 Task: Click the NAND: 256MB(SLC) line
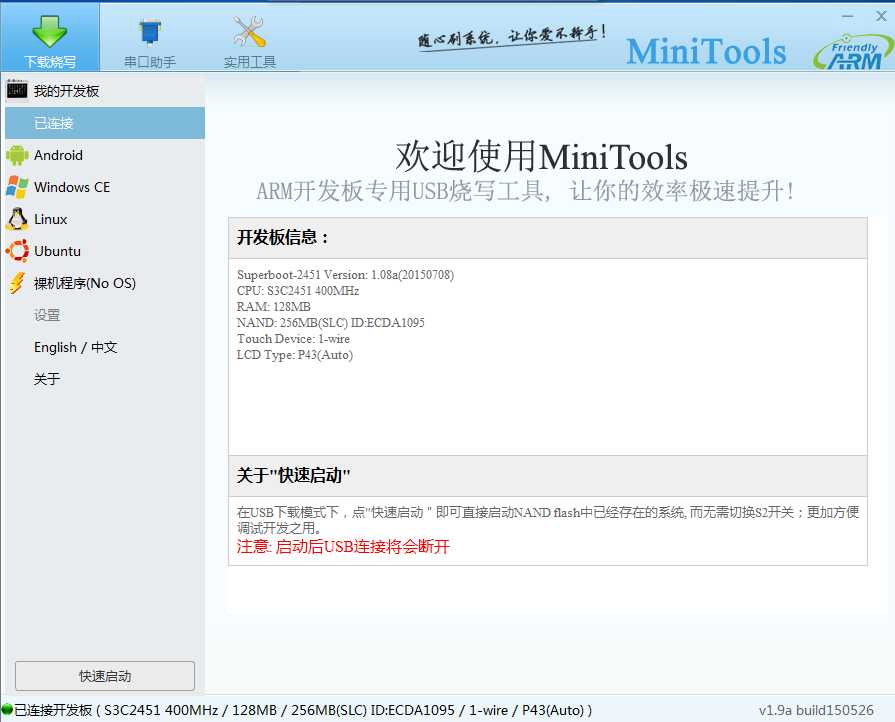(330, 322)
